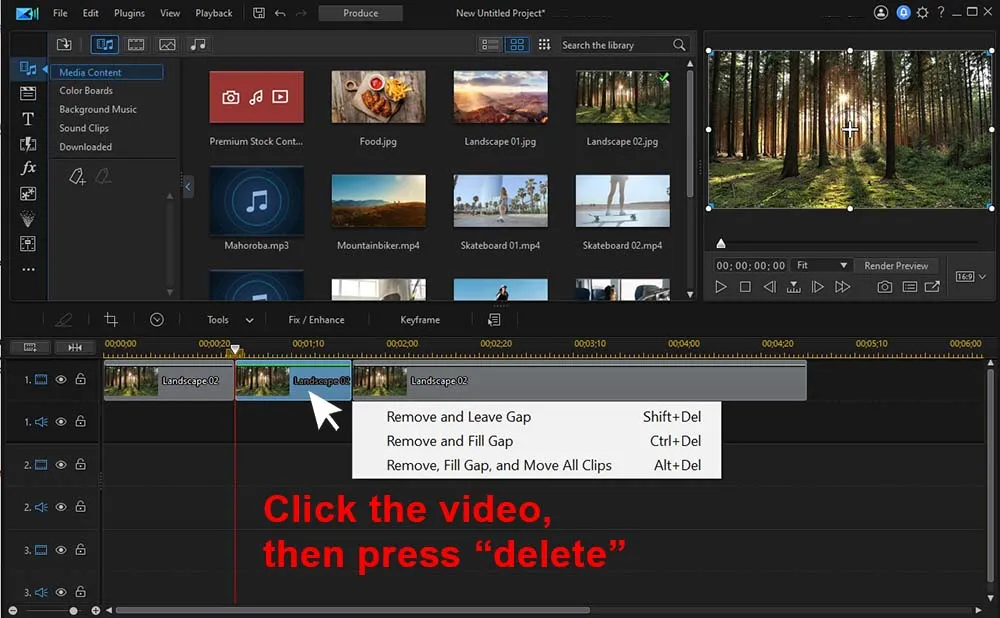1000x618 pixels.
Task: Click the capture/import media icon
Action: 63,44
